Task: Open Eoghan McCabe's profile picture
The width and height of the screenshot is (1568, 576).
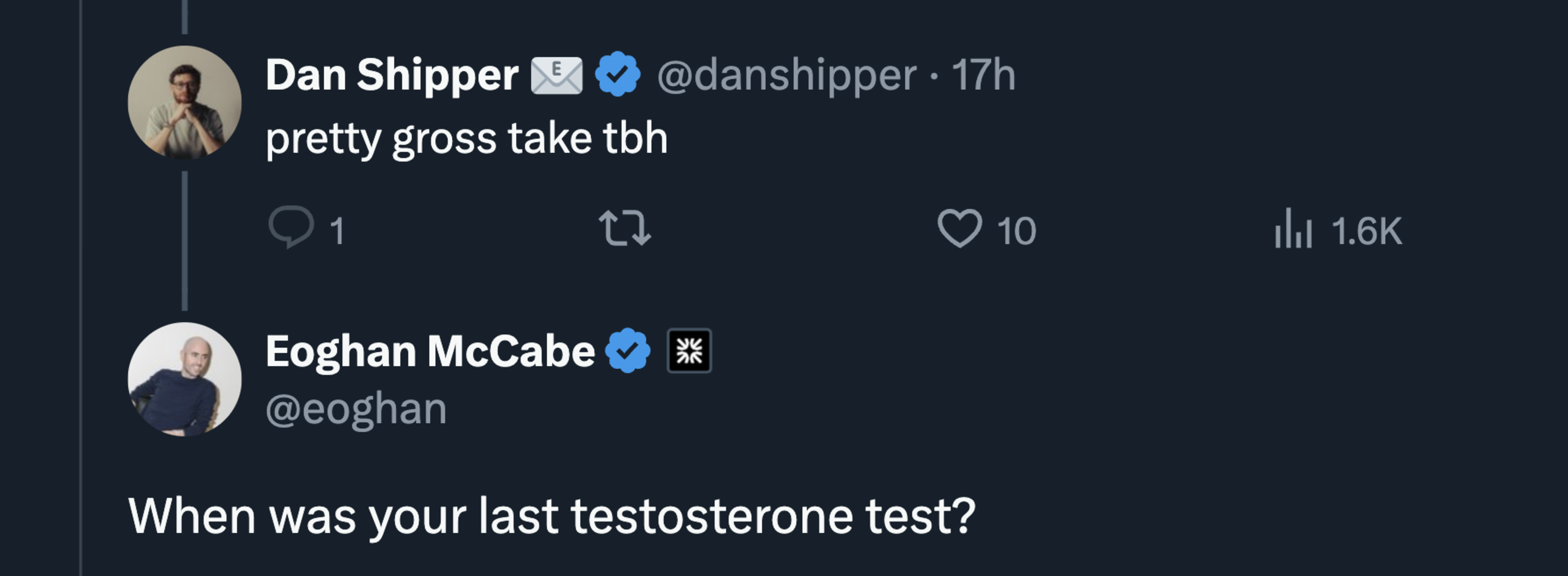Action: (x=185, y=380)
